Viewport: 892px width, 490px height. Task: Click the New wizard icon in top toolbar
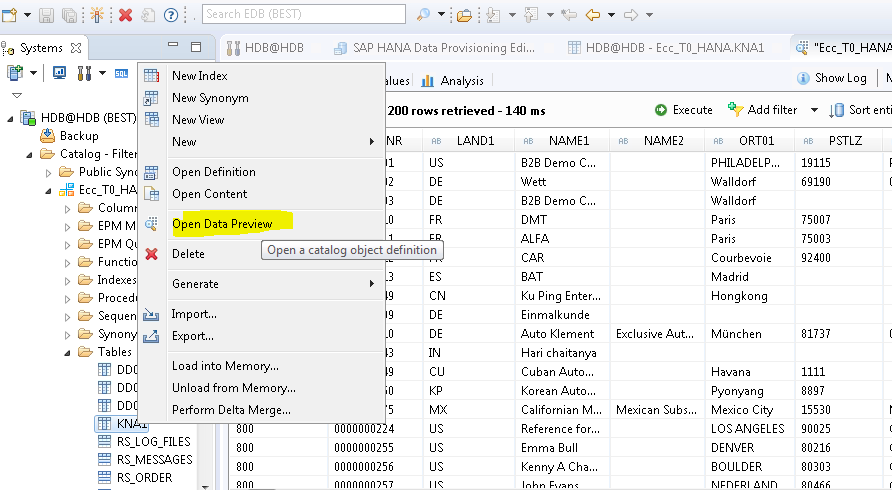tap(10, 15)
